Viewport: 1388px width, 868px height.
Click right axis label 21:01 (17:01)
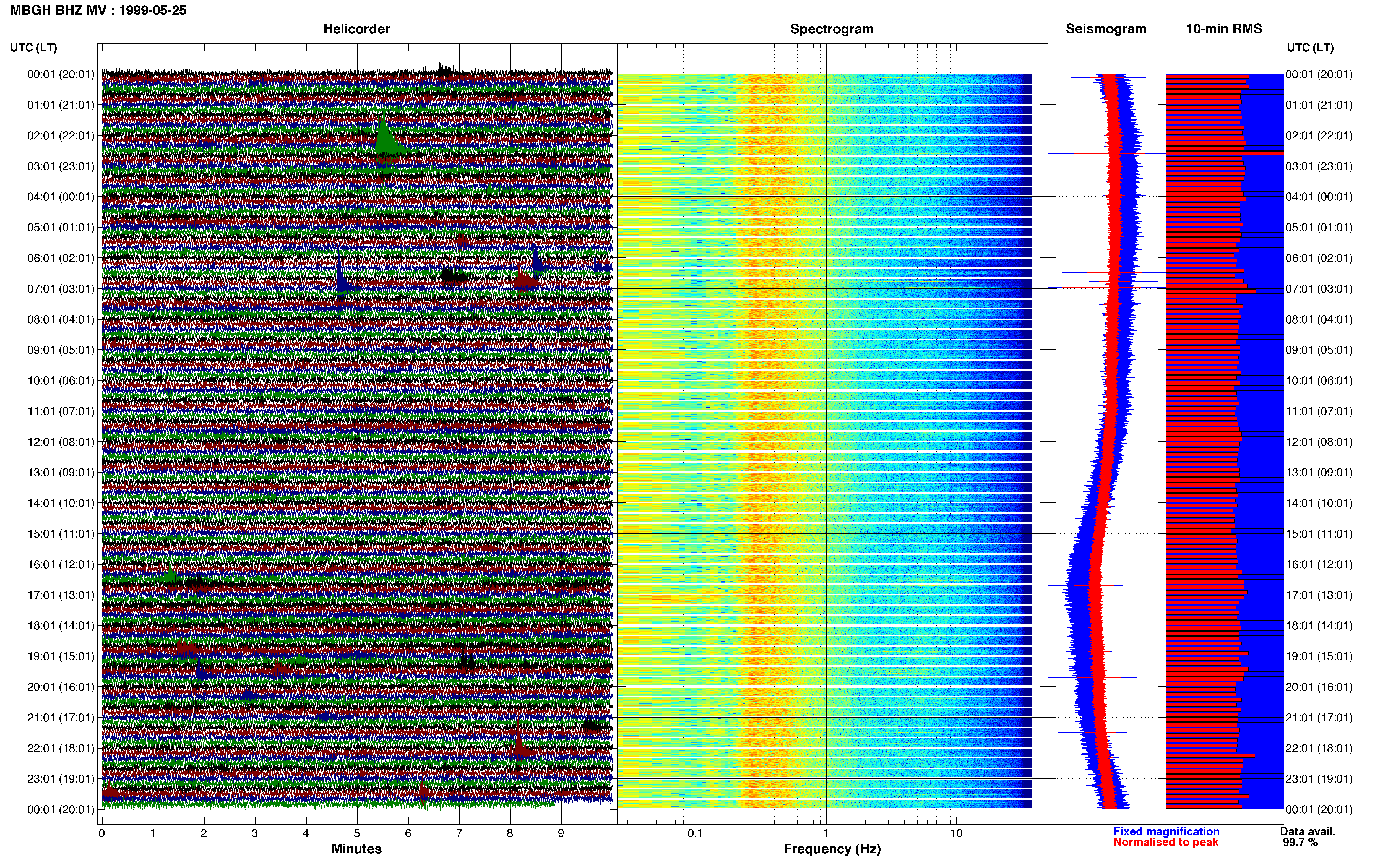click(x=1319, y=718)
